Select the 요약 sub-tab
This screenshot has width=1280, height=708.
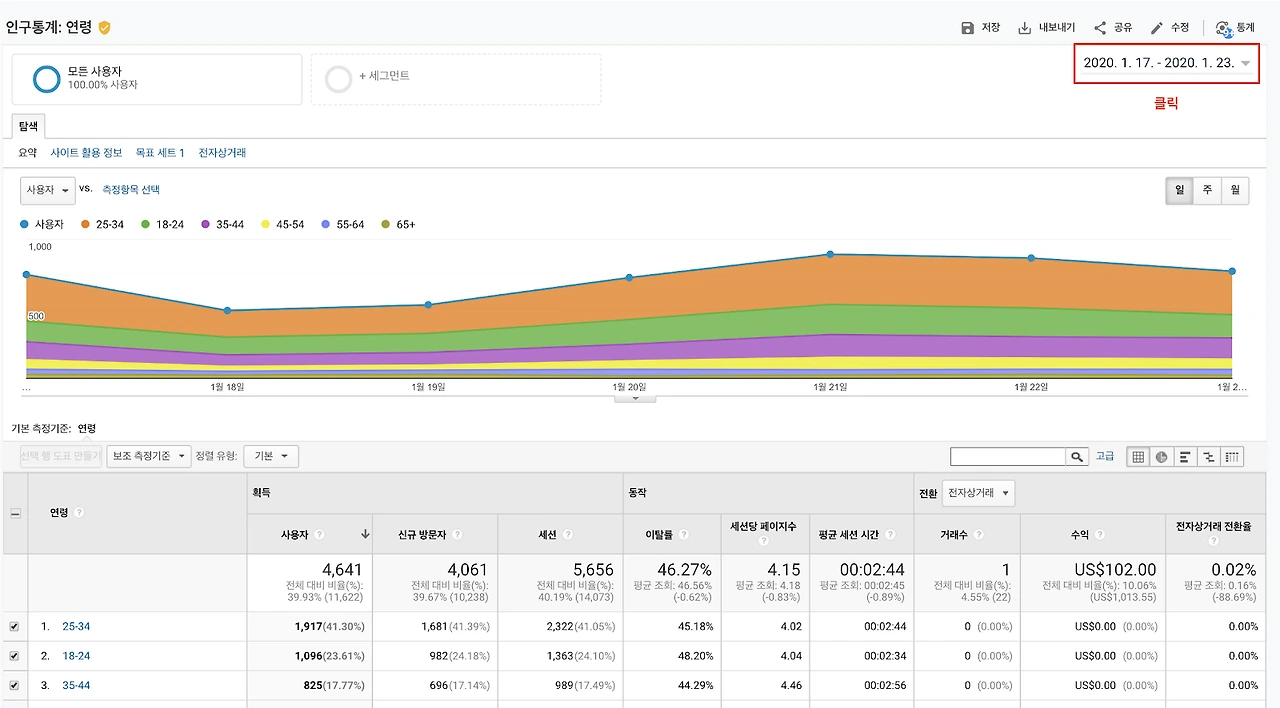point(27,153)
